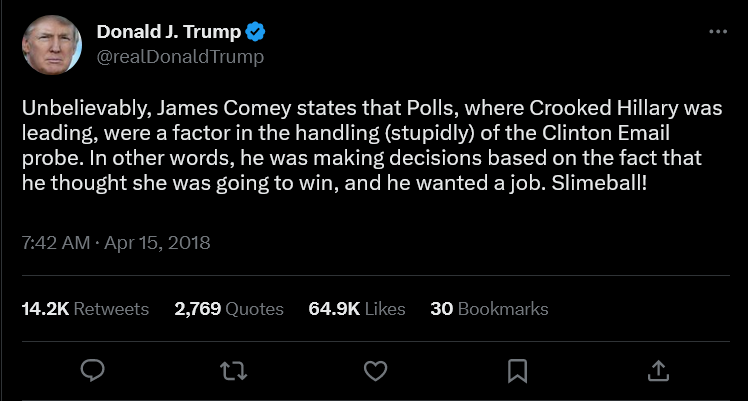Image resolution: width=748 pixels, height=401 pixels.
Task: Click the Donald J. Trump display name
Action: [168, 32]
